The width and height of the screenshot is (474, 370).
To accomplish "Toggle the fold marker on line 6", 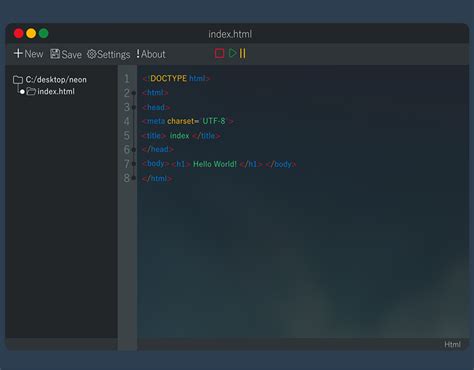I will 134,150.
